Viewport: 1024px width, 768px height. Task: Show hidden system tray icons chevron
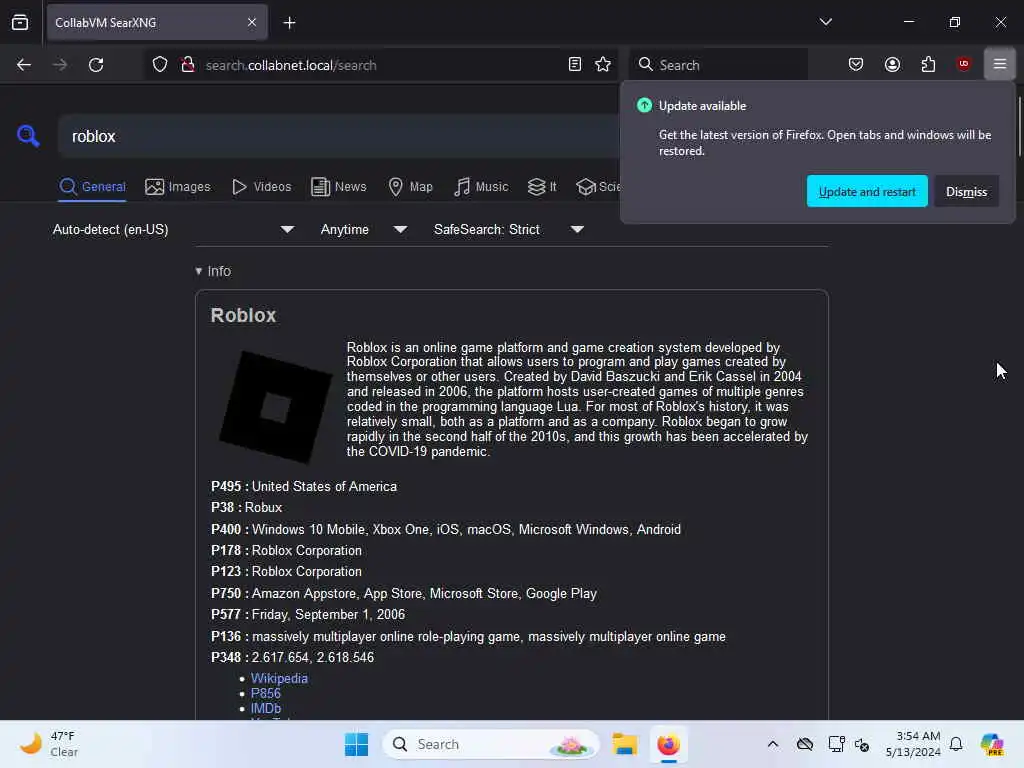point(773,744)
